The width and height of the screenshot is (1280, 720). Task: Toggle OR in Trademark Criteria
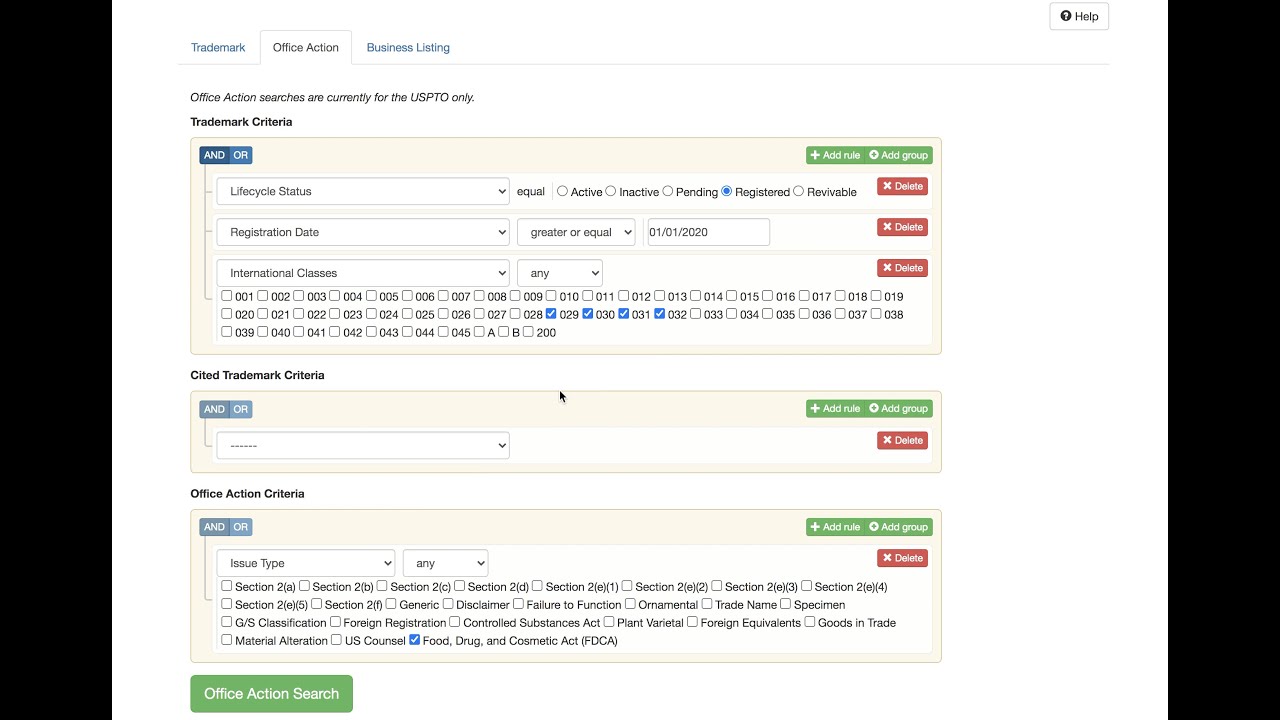pyautogui.click(x=241, y=155)
